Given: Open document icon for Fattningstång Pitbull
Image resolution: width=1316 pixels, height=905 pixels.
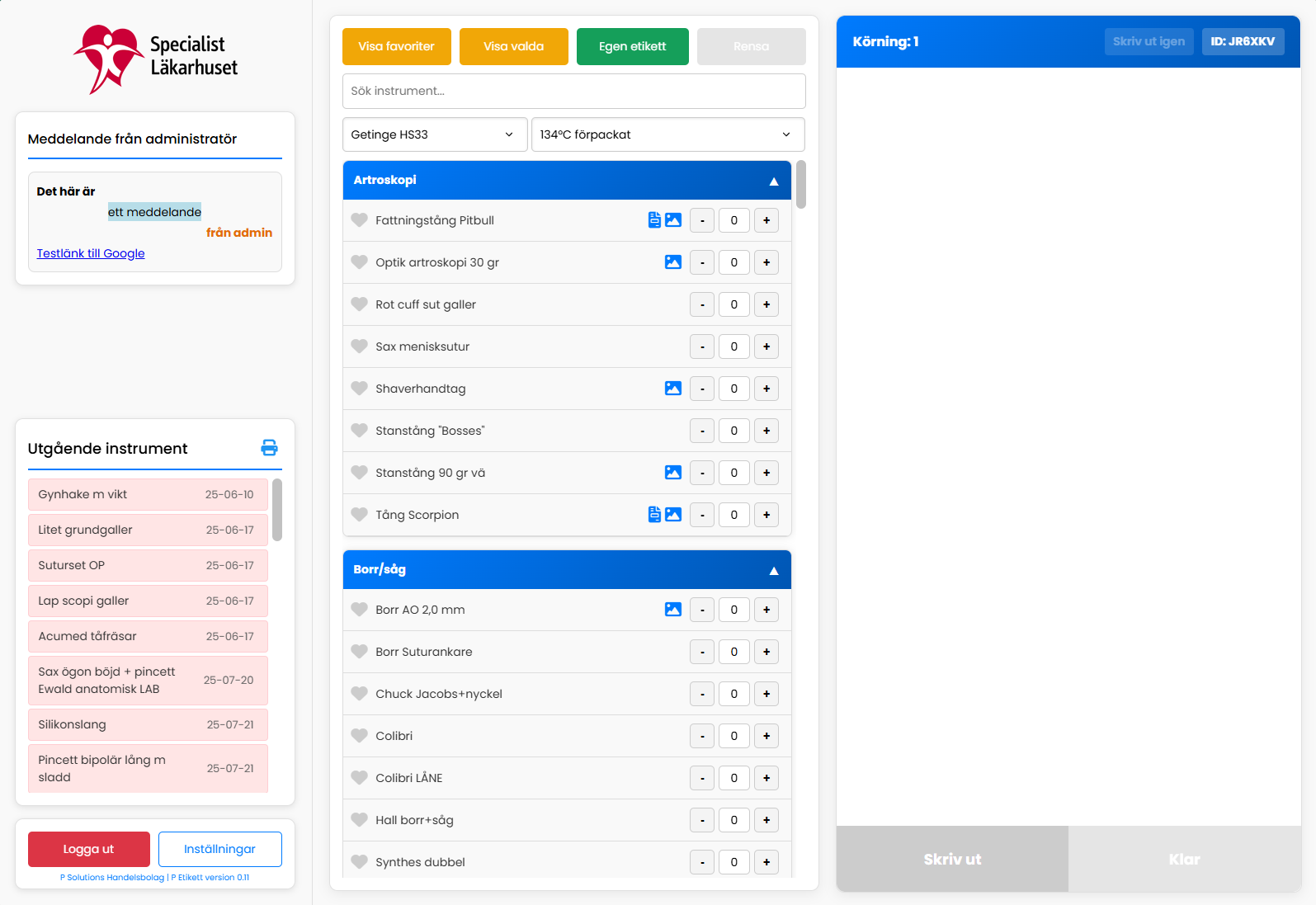Looking at the screenshot, I should [654, 220].
